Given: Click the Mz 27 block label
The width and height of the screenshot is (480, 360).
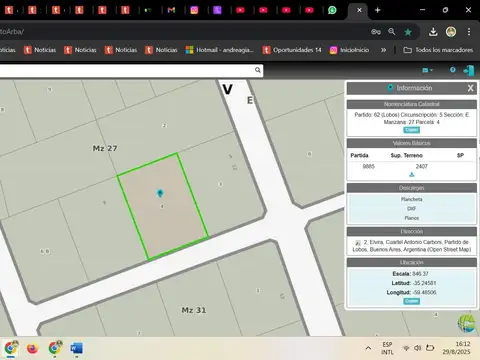Looking at the screenshot, I should click(x=105, y=148).
